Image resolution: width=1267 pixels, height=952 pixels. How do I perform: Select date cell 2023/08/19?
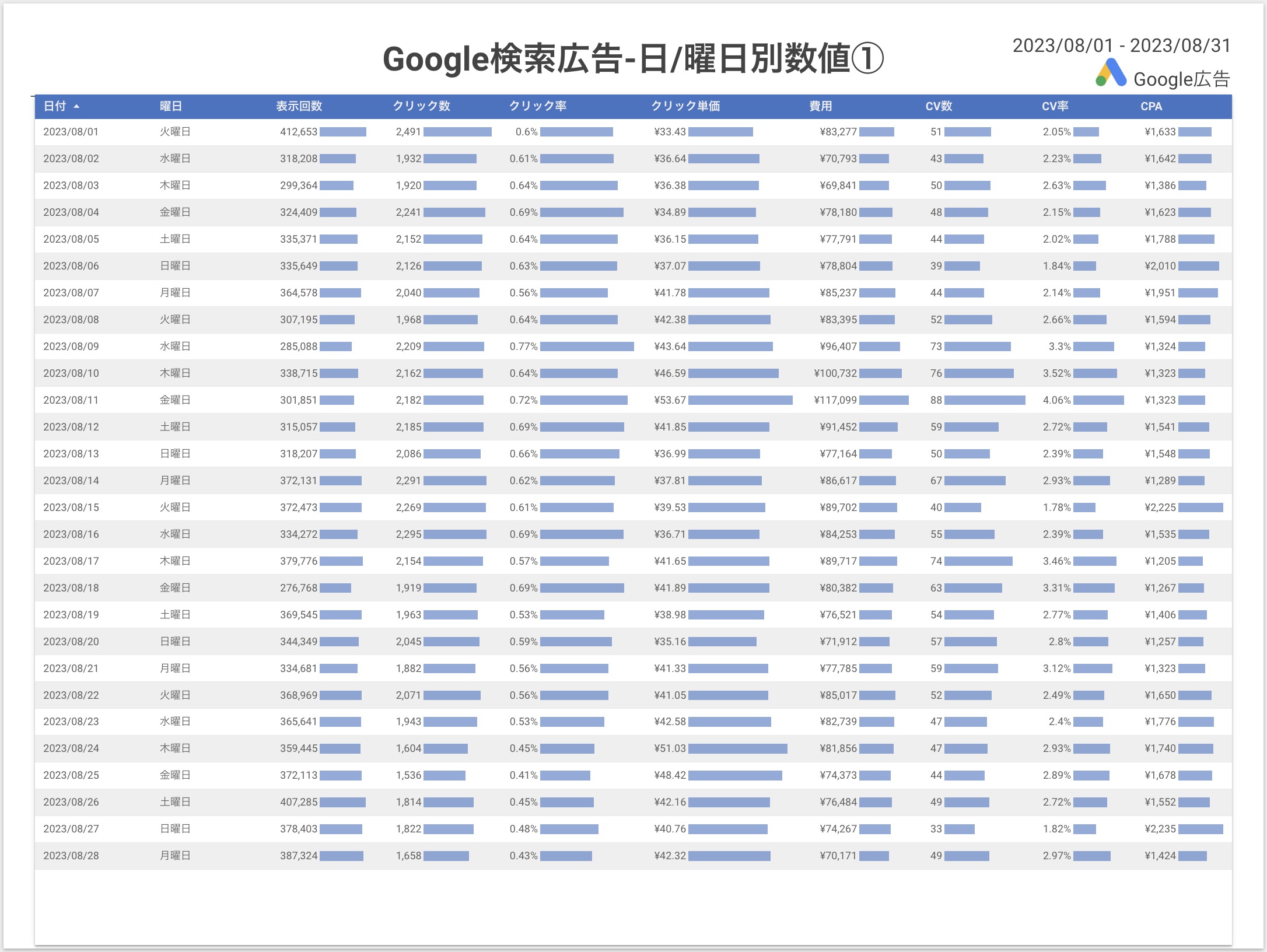coord(71,615)
